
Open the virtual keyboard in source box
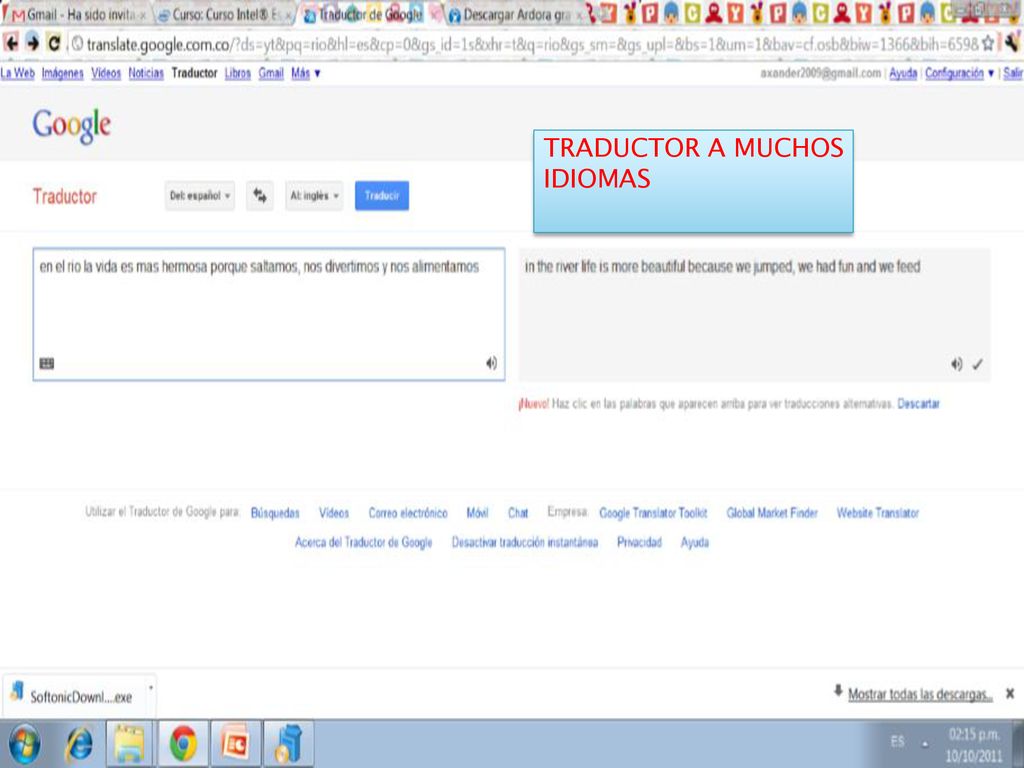coord(47,364)
